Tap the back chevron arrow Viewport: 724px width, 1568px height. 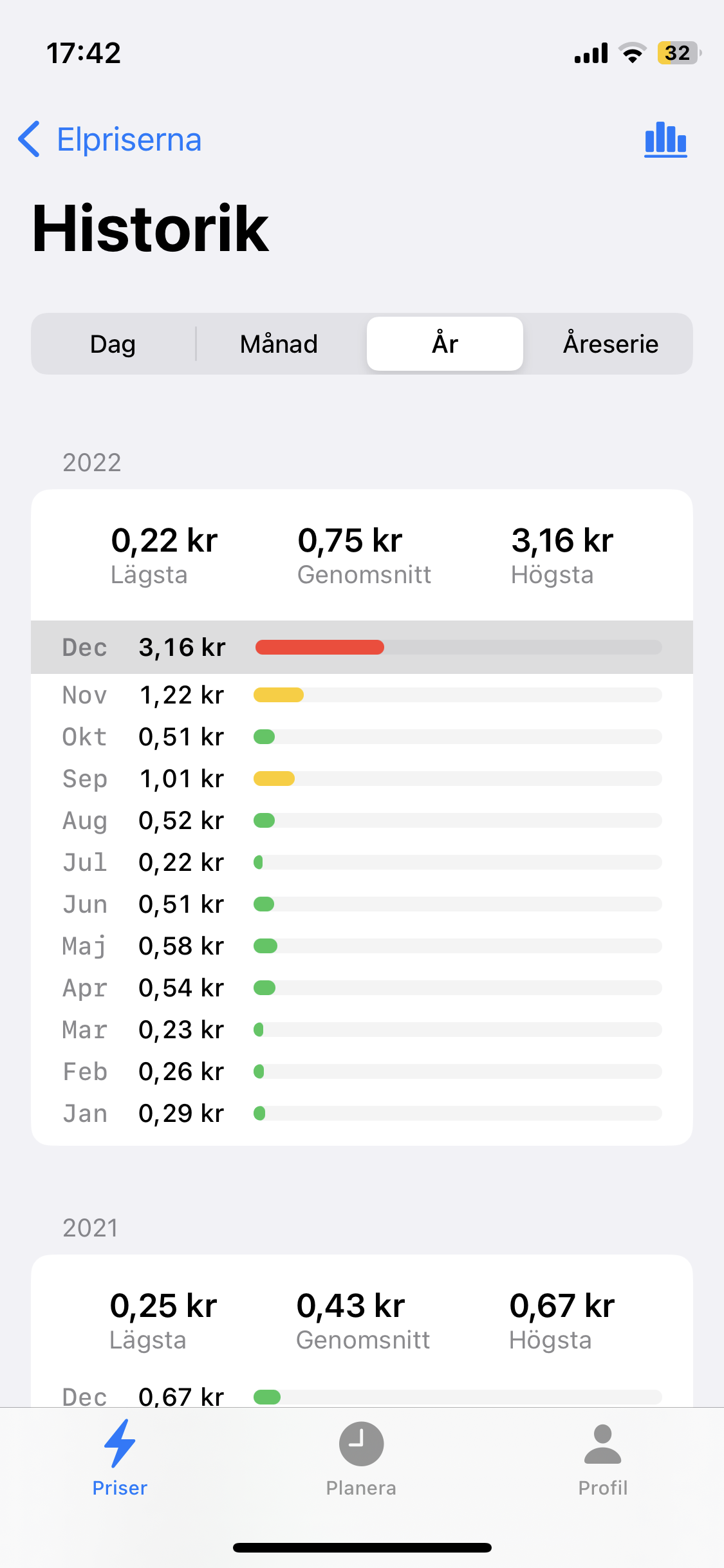coord(29,139)
